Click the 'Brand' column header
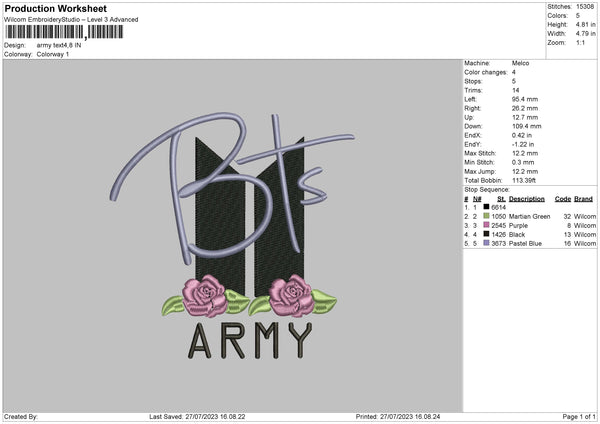The height and width of the screenshot is (424, 600). point(583,199)
